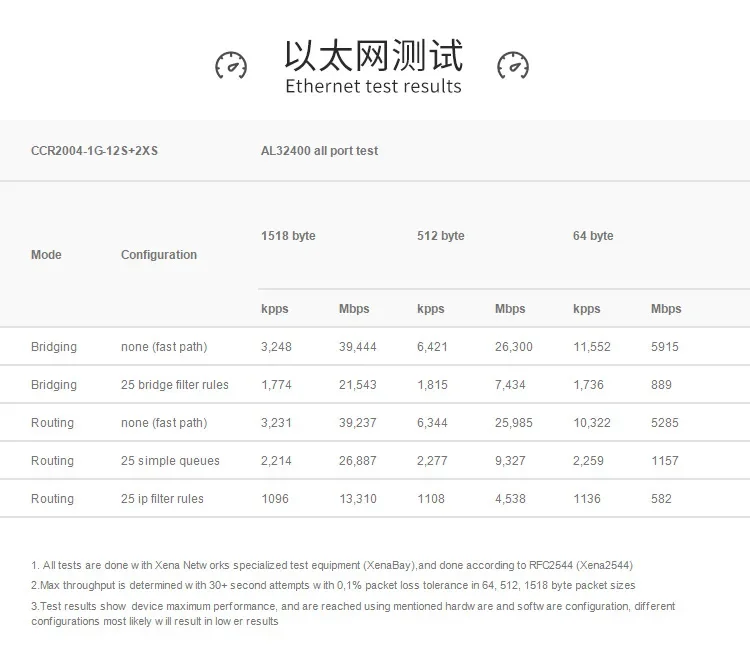Viewport: 750px width, 669px height.
Task: Click the value 1,736
Action: click(x=588, y=385)
